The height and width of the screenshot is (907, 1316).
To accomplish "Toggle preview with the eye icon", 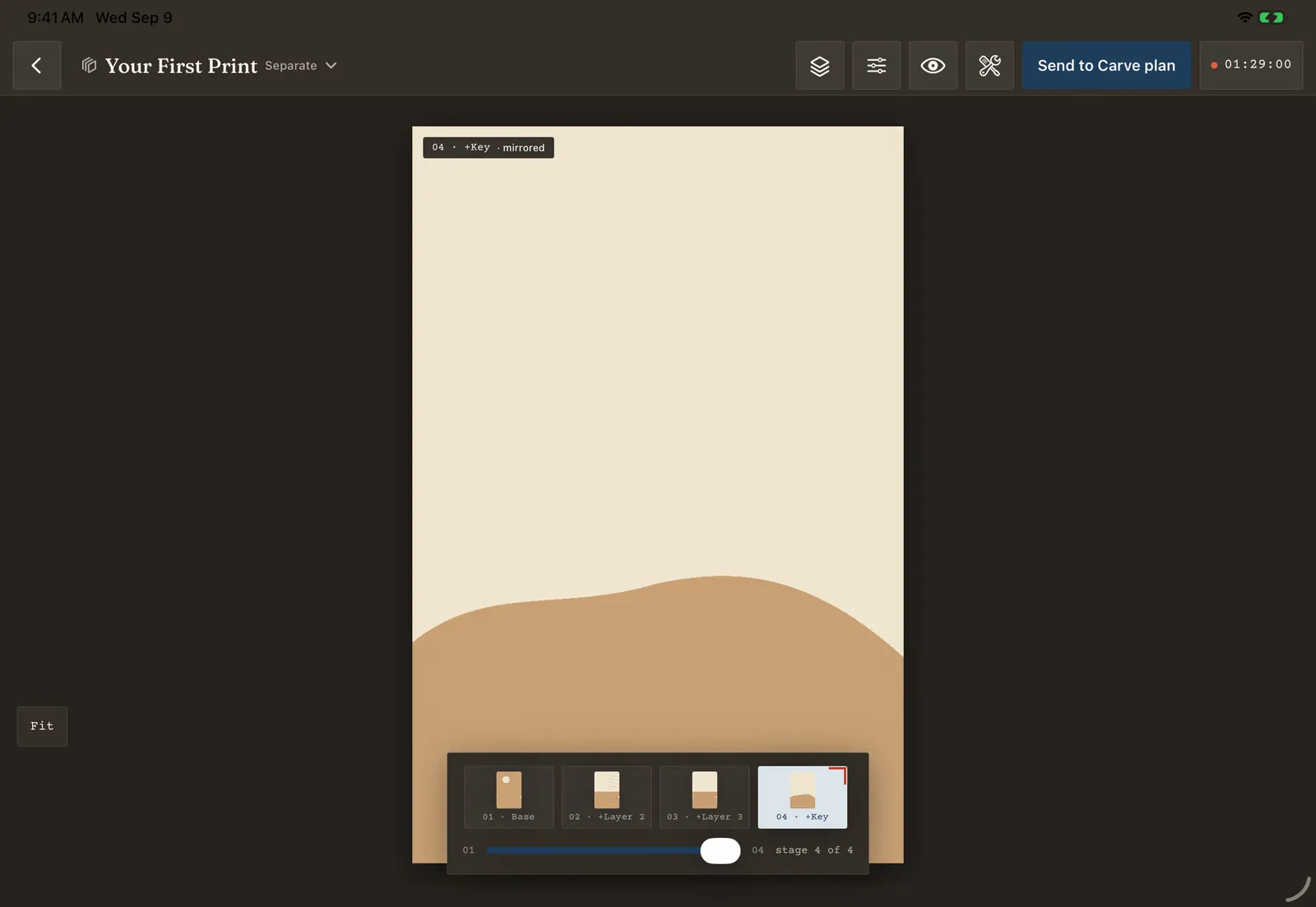I will (x=933, y=66).
